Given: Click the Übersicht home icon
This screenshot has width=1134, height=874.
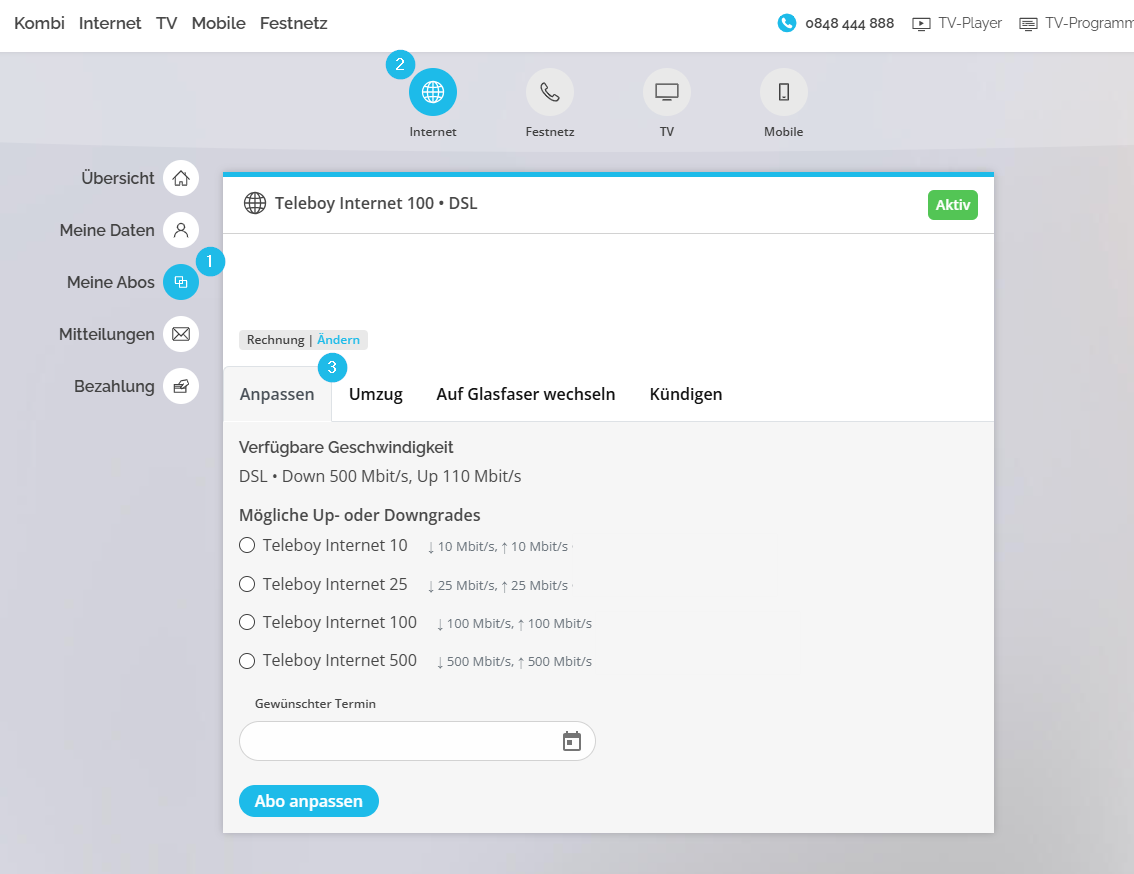Looking at the screenshot, I should tap(181, 178).
